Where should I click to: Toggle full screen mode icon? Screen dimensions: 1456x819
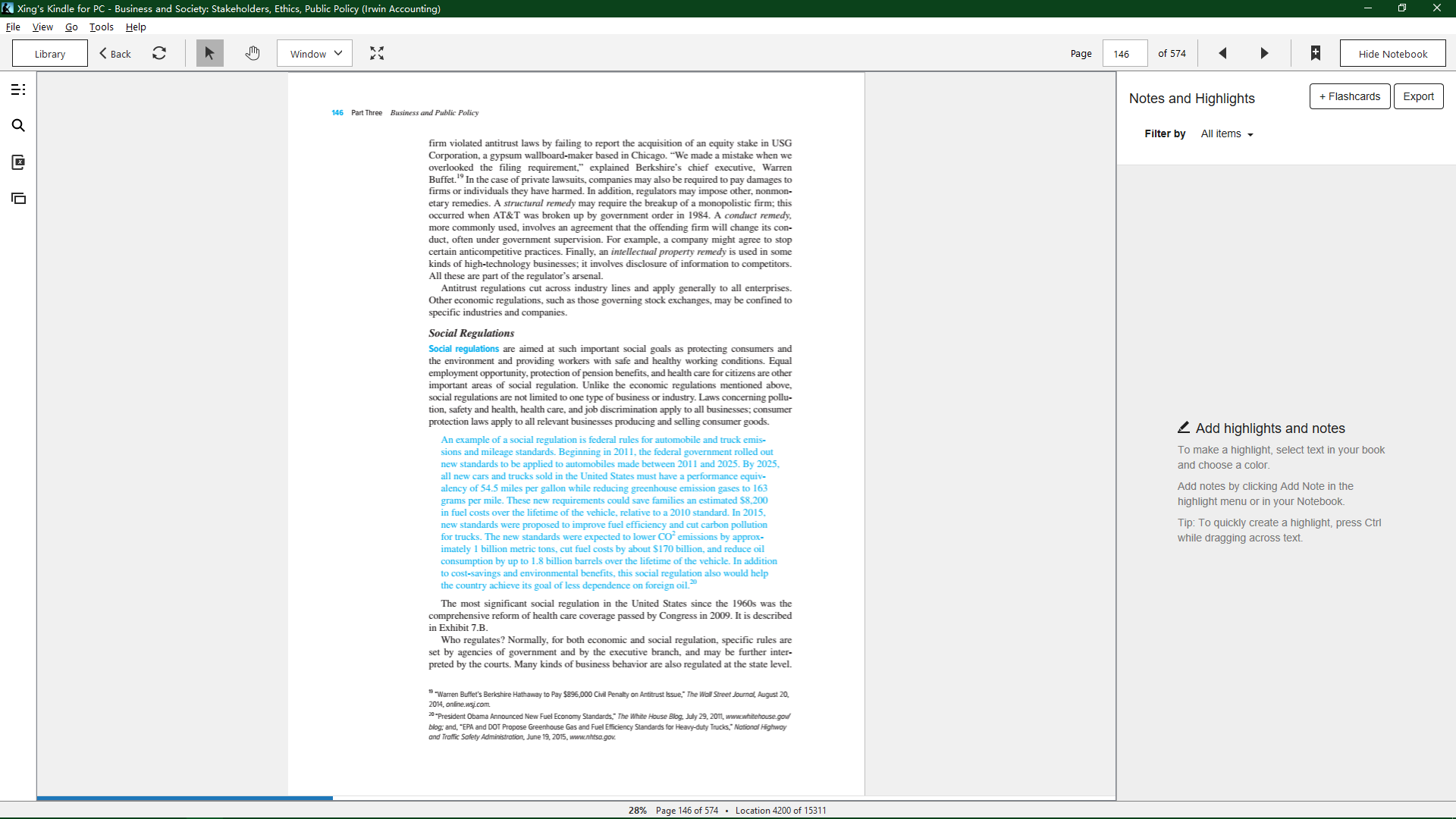click(x=377, y=53)
